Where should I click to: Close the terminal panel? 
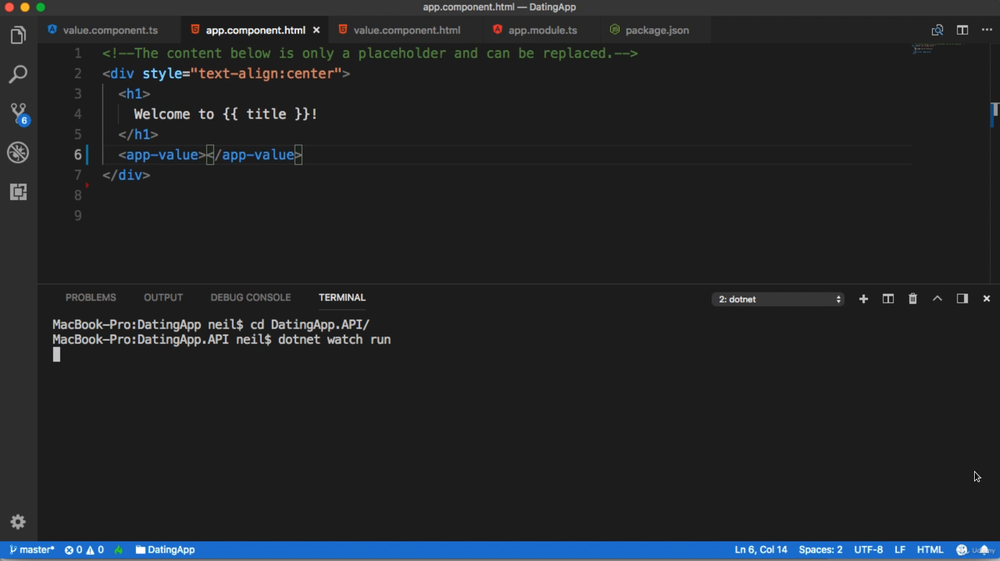pyautogui.click(x=987, y=298)
